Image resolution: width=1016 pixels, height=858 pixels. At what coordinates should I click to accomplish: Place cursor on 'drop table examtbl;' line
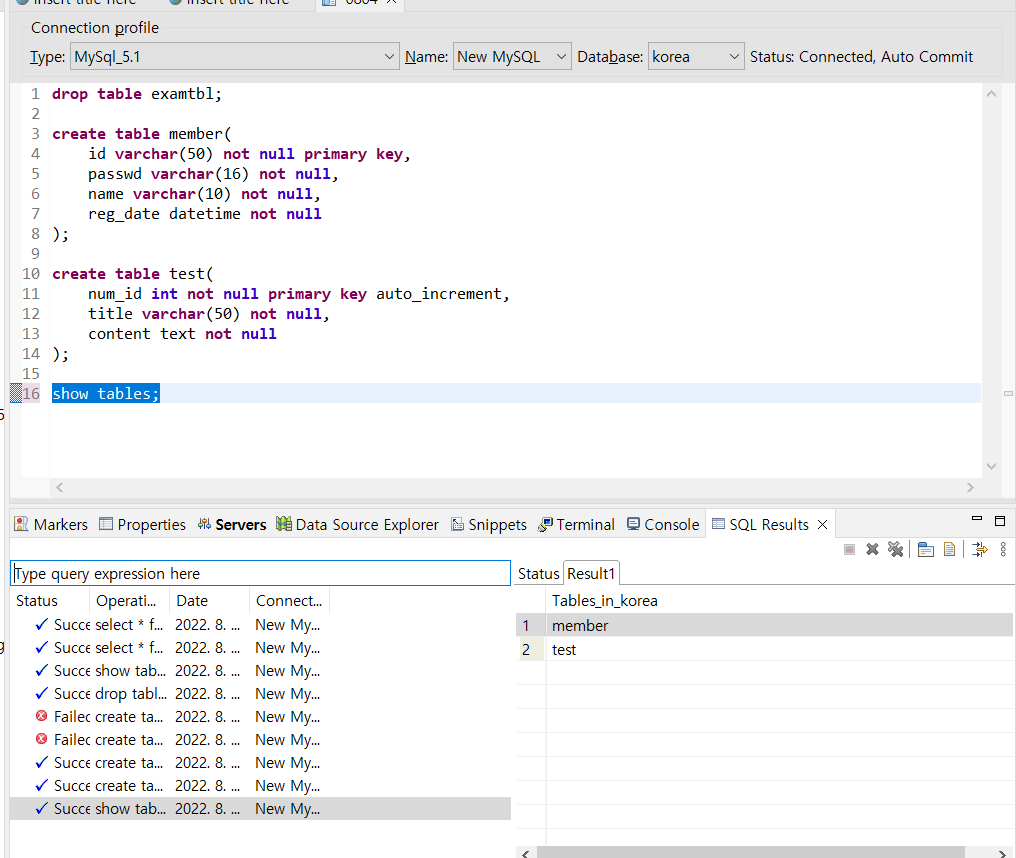click(x=137, y=94)
